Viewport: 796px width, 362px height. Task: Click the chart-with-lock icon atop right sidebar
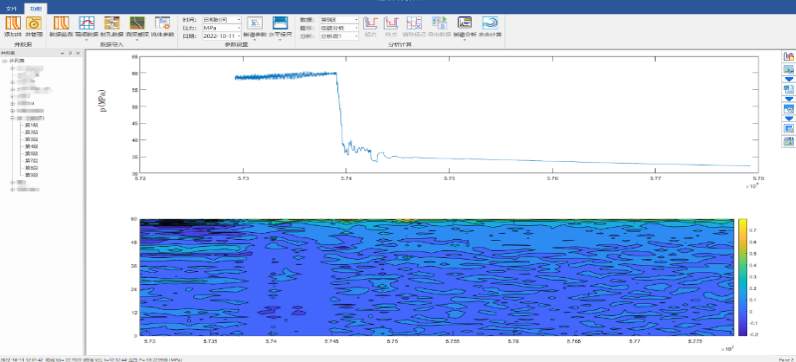tap(788, 57)
